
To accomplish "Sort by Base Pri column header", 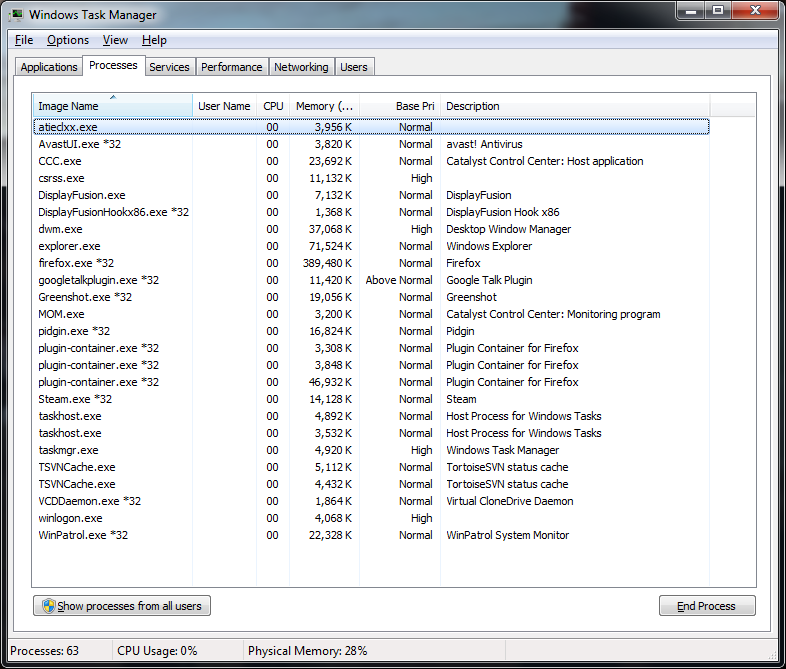I will tap(400, 106).
